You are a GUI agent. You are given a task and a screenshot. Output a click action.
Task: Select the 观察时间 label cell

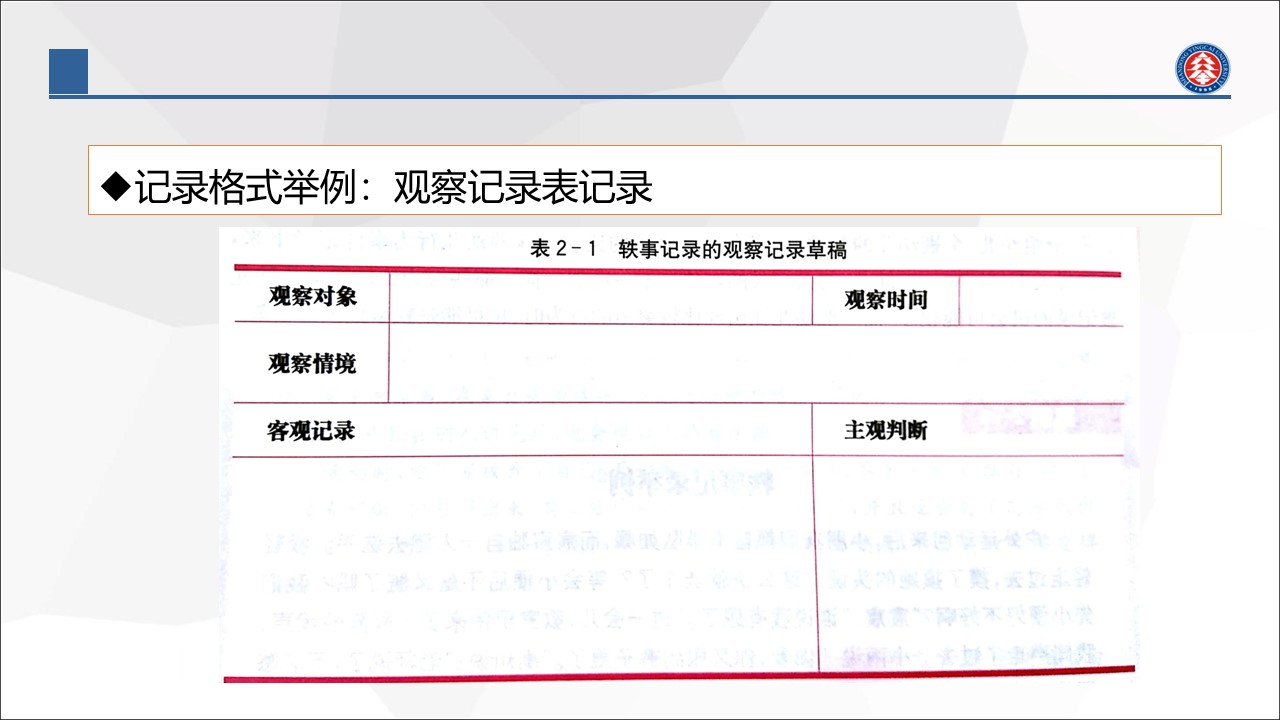click(x=885, y=300)
